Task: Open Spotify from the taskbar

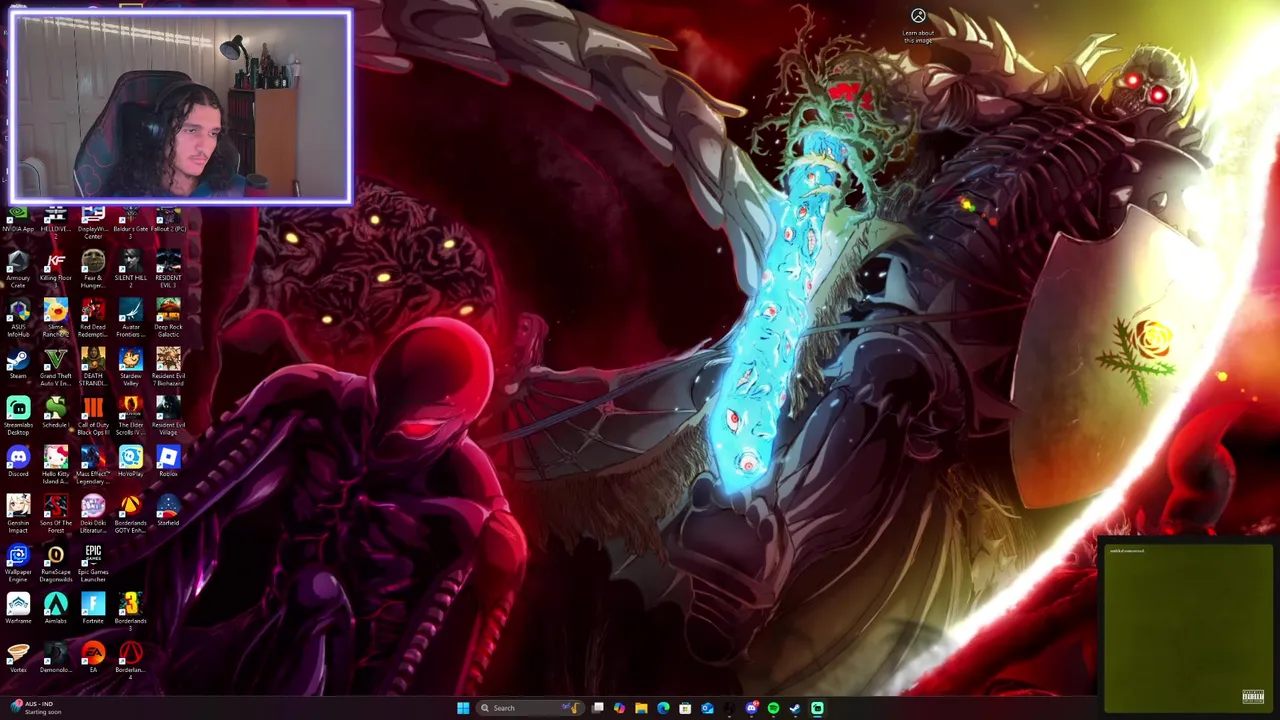Action: coord(773,708)
